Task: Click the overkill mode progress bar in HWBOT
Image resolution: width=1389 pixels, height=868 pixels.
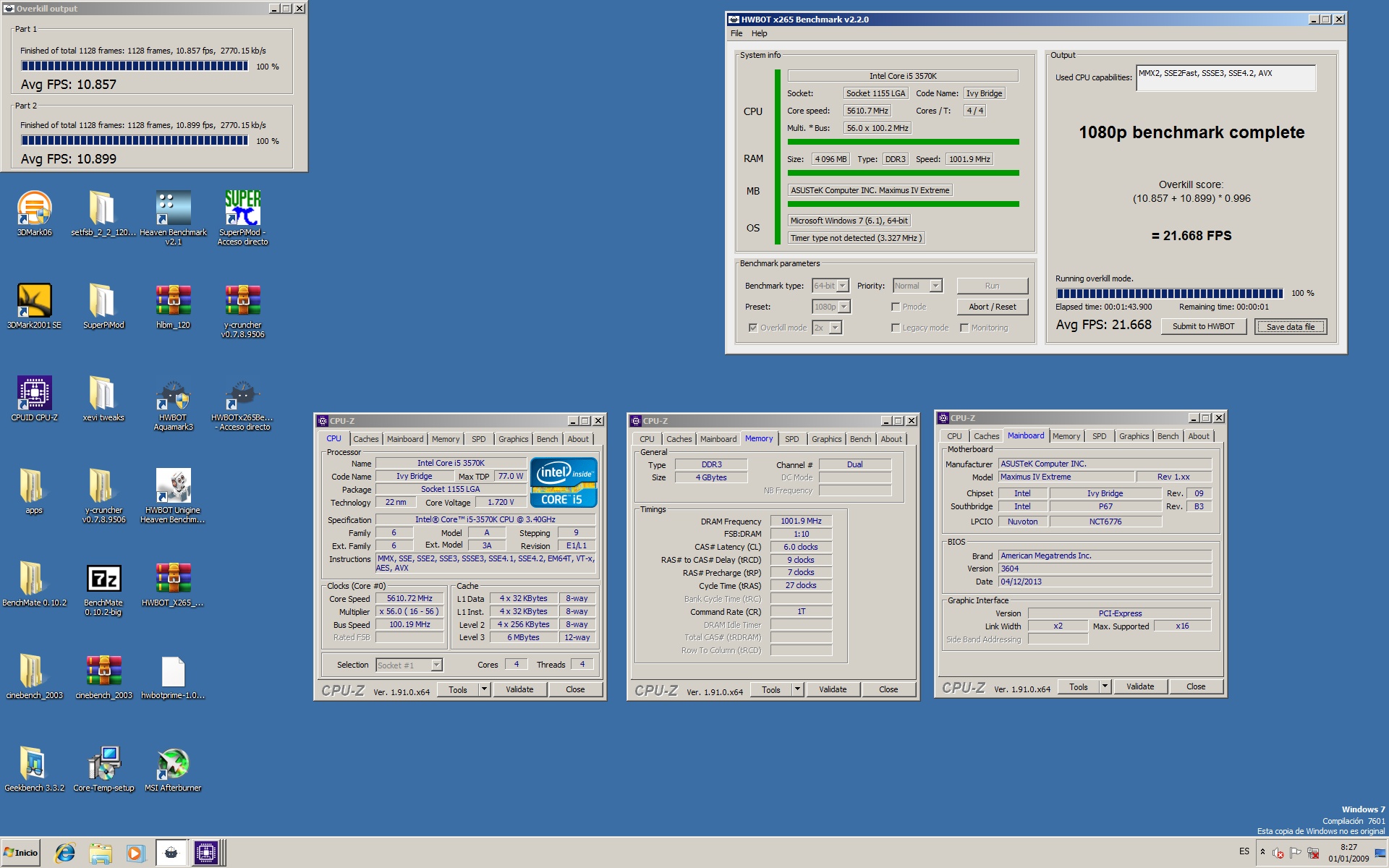Action: [1169, 293]
